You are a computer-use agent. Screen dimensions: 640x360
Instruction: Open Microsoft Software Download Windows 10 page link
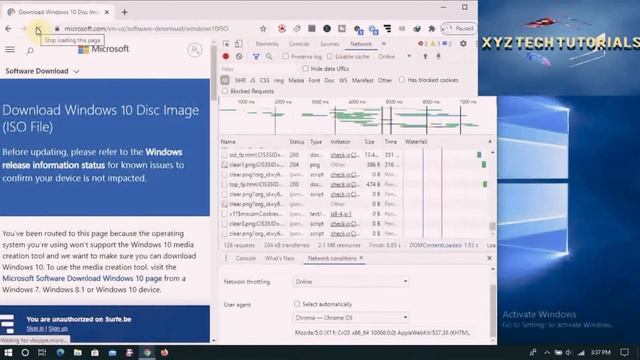coord(82,278)
